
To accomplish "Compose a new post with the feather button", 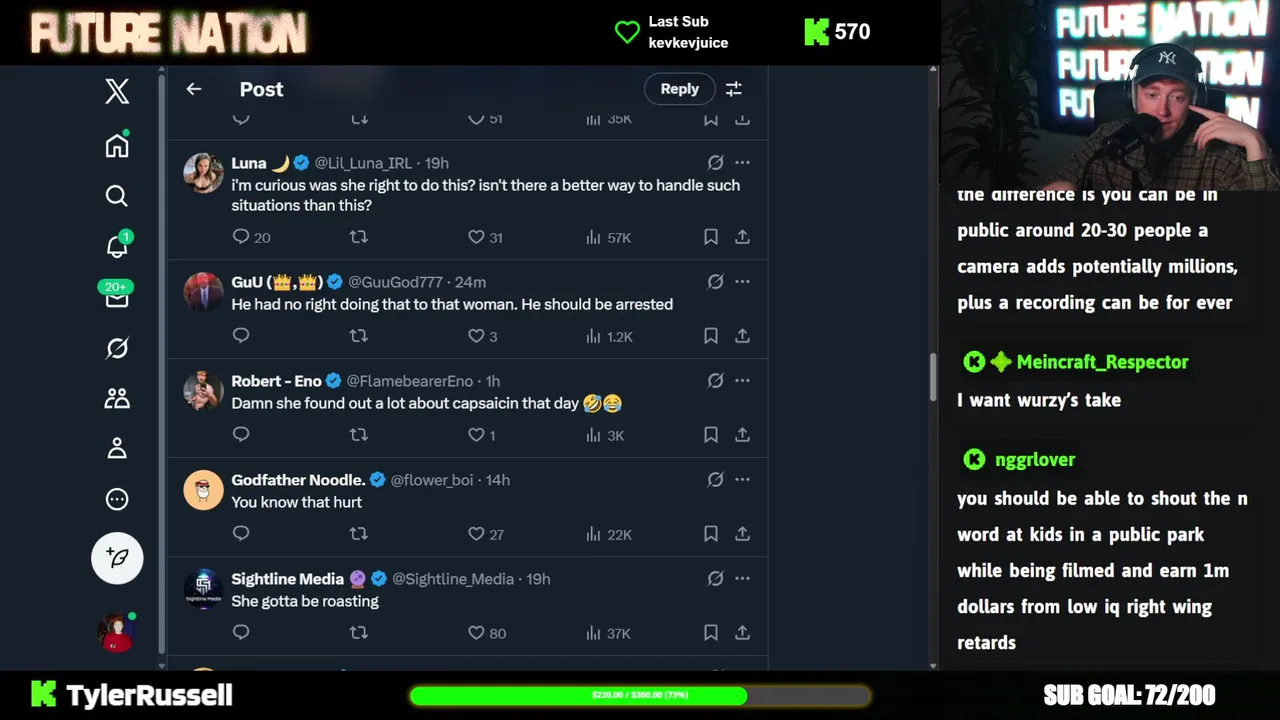I will click(x=117, y=558).
